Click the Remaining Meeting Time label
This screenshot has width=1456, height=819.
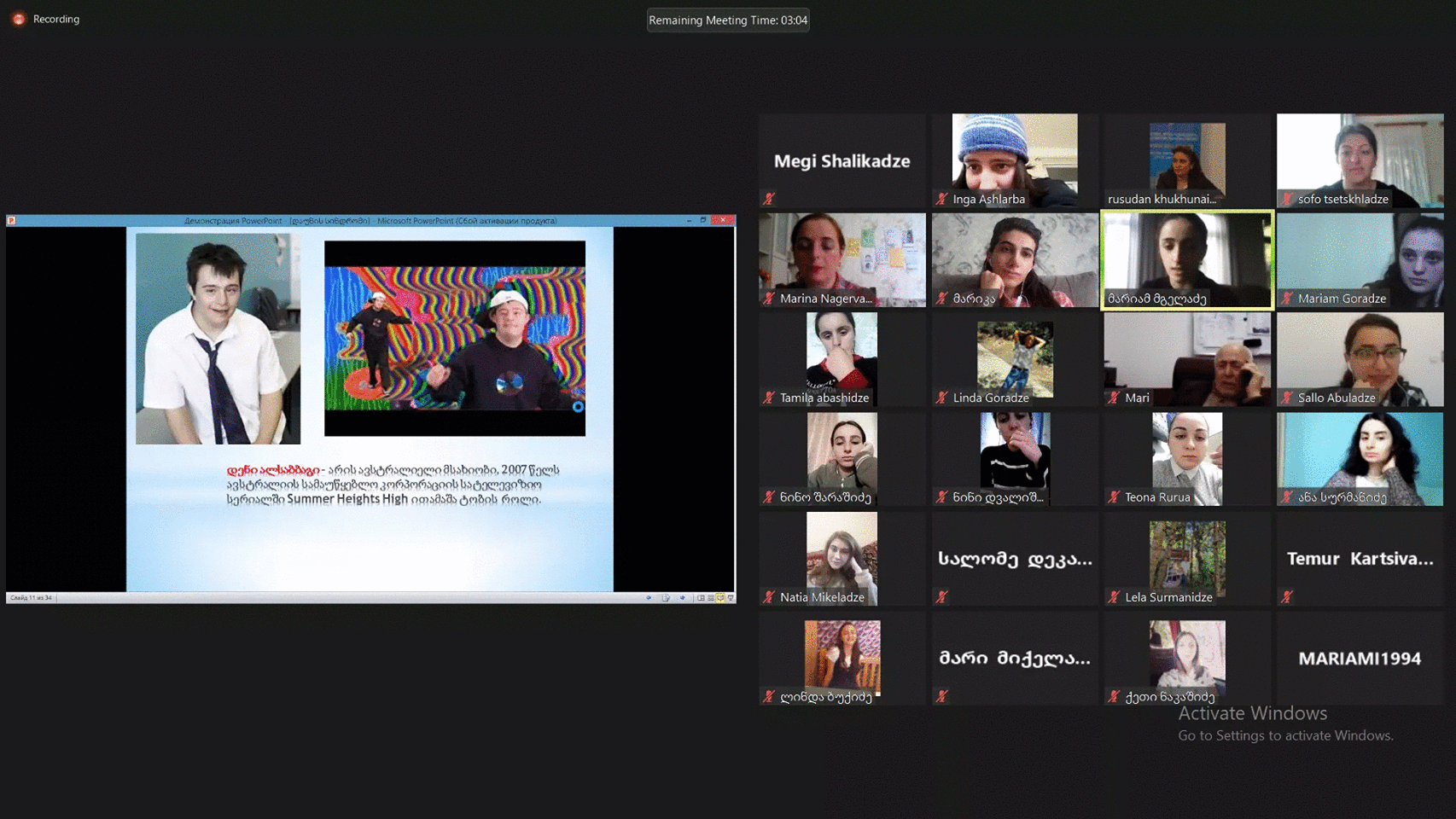coord(728,20)
